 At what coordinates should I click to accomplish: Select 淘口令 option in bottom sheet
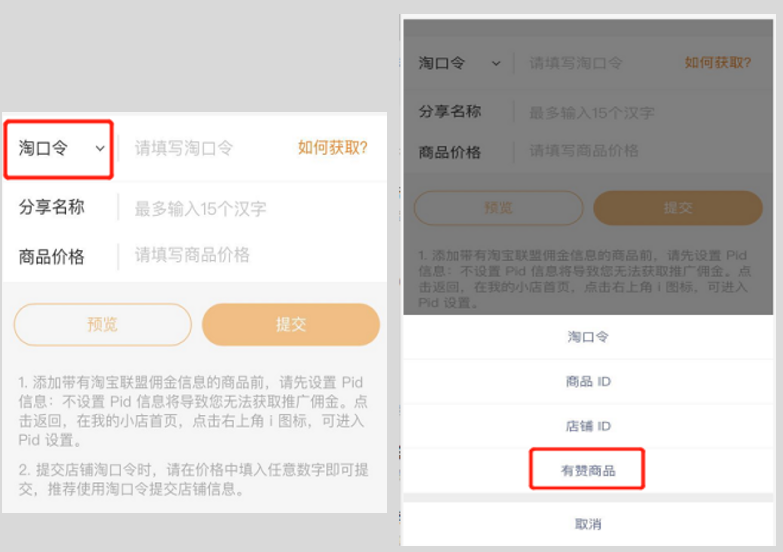(588, 337)
